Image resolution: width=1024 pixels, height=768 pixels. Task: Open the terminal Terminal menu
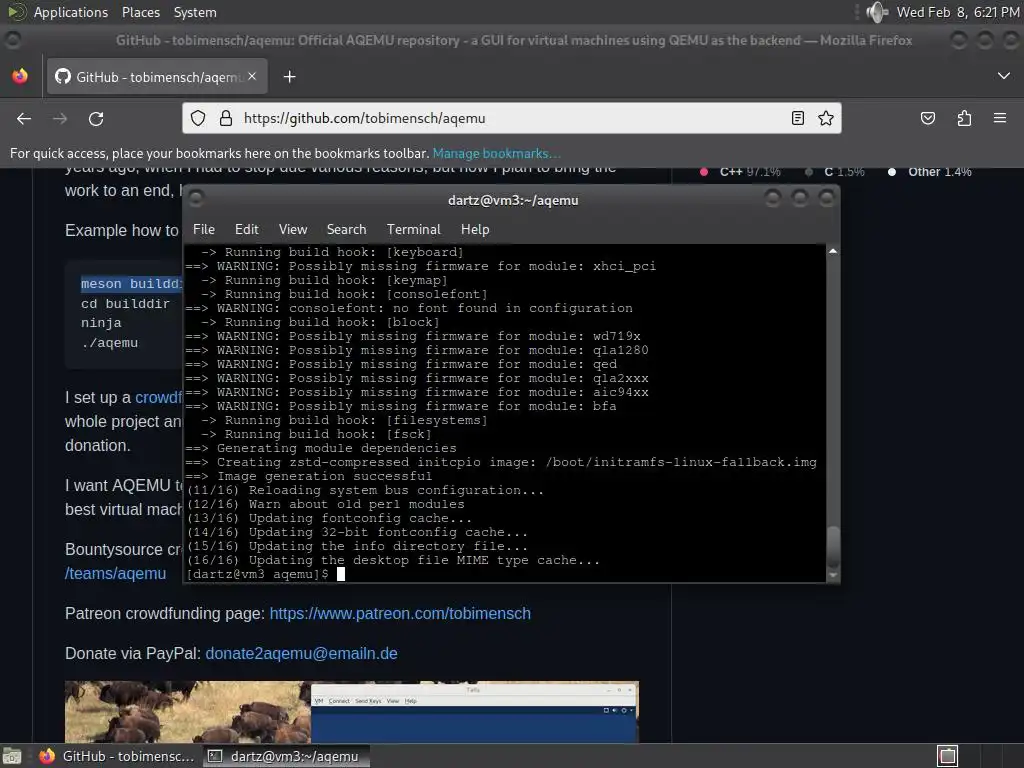(x=413, y=229)
